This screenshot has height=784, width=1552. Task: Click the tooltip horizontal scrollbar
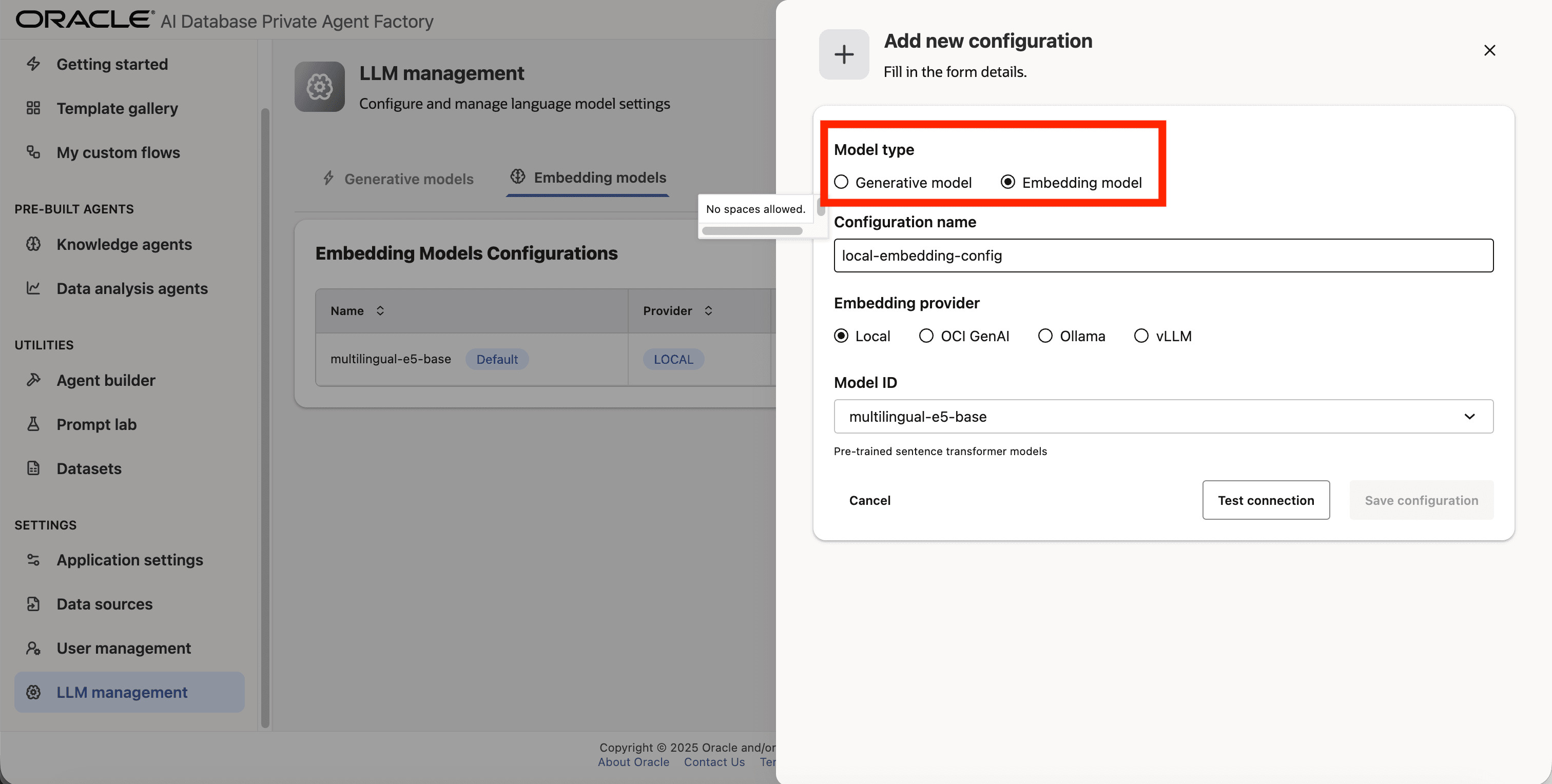(x=751, y=230)
